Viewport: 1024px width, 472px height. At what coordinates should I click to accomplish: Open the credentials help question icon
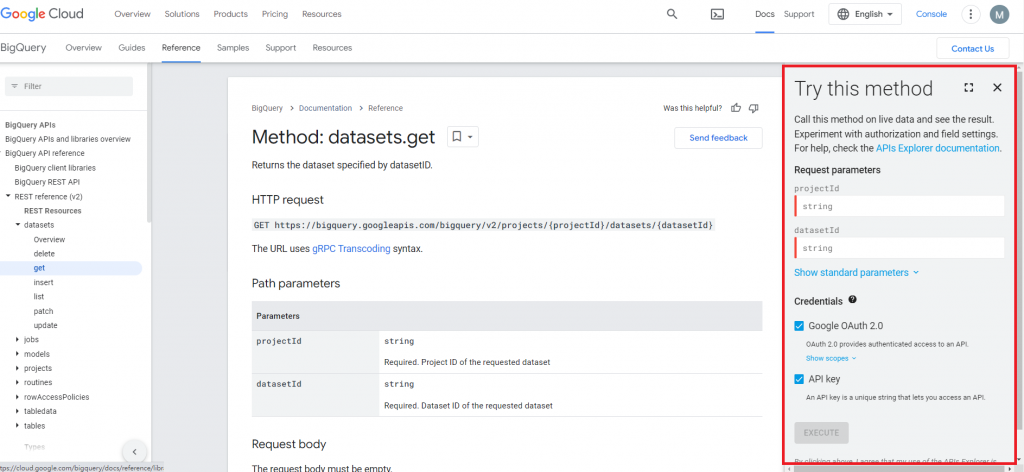[x=853, y=299]
